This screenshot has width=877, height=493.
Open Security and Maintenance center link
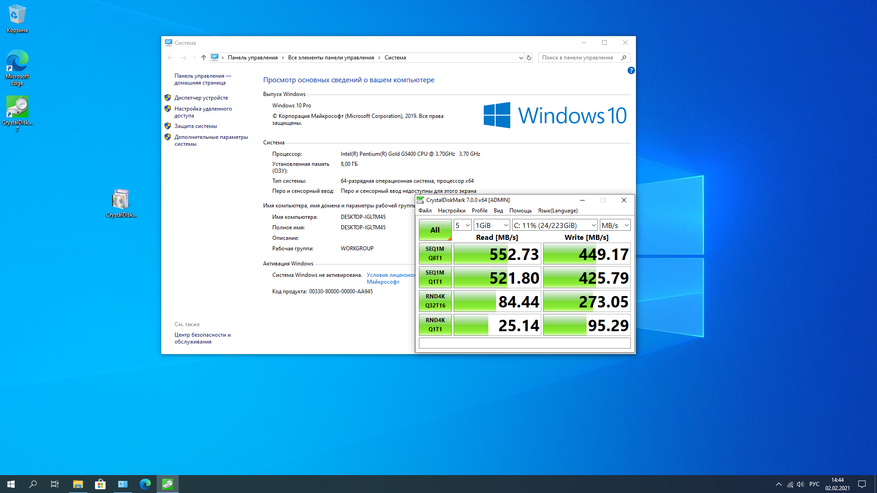(x=202, y=338)
